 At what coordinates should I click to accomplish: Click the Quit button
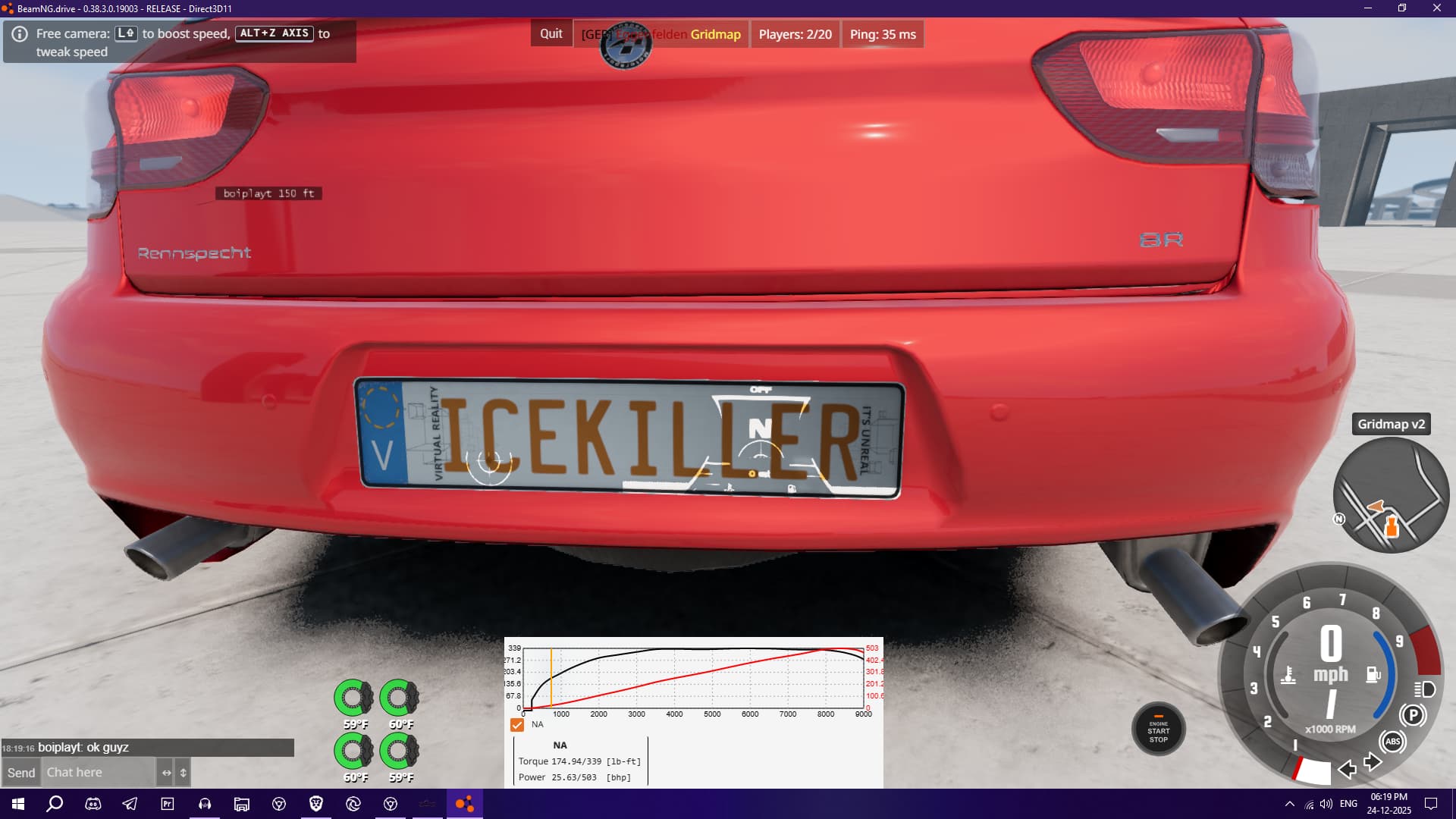point(551,34)
